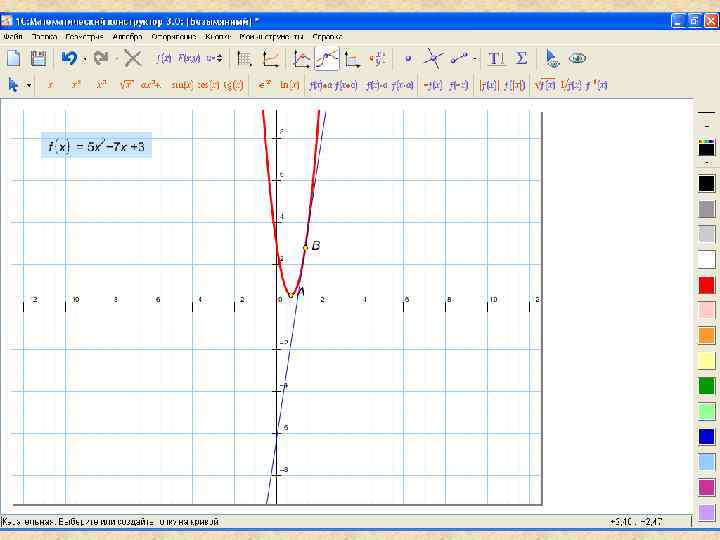Insert the x to the power n template

pyautogui.click(x=101, y=85)
